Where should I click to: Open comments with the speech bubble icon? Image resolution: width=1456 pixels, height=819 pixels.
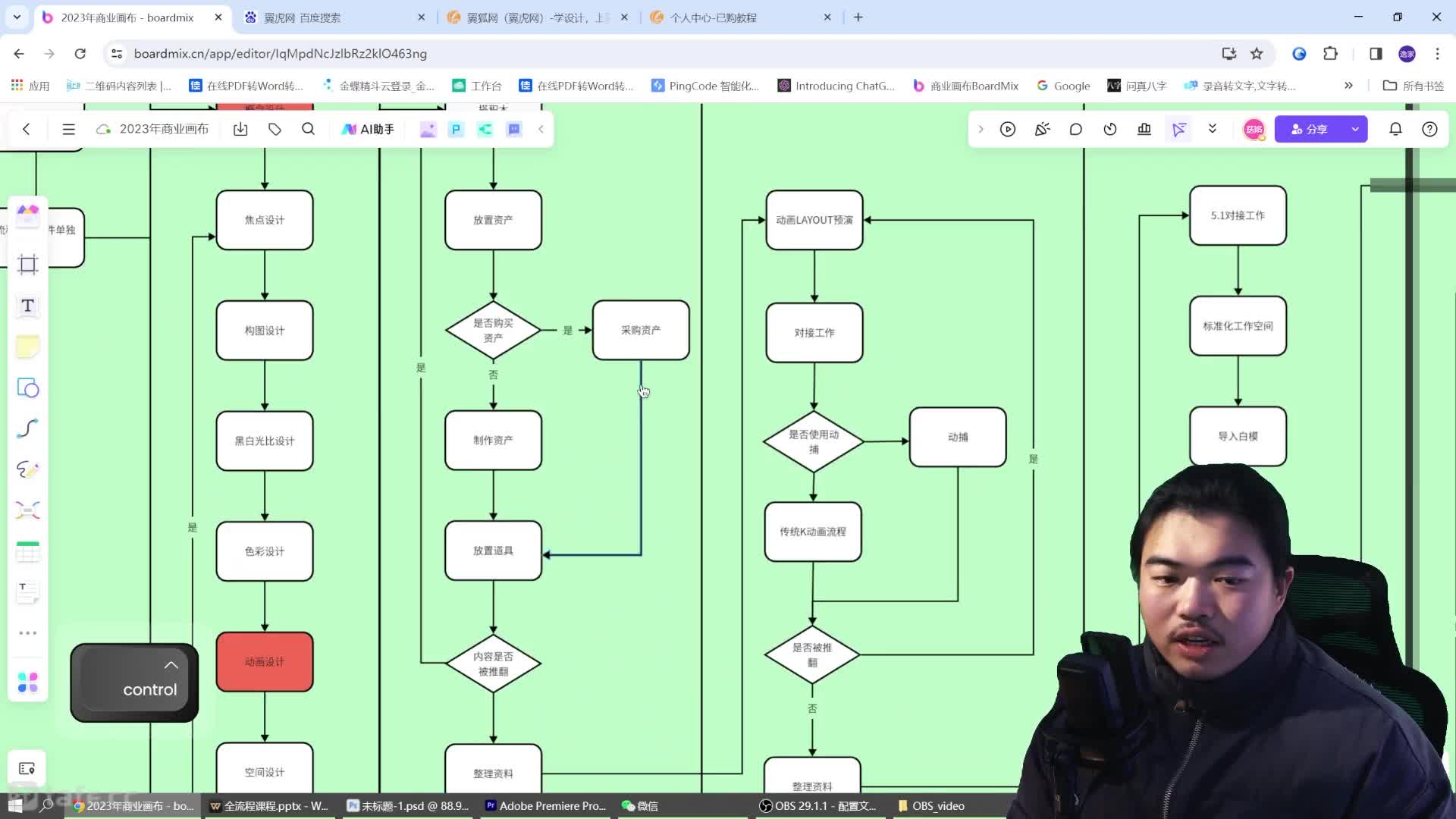tap(1075, 129)
